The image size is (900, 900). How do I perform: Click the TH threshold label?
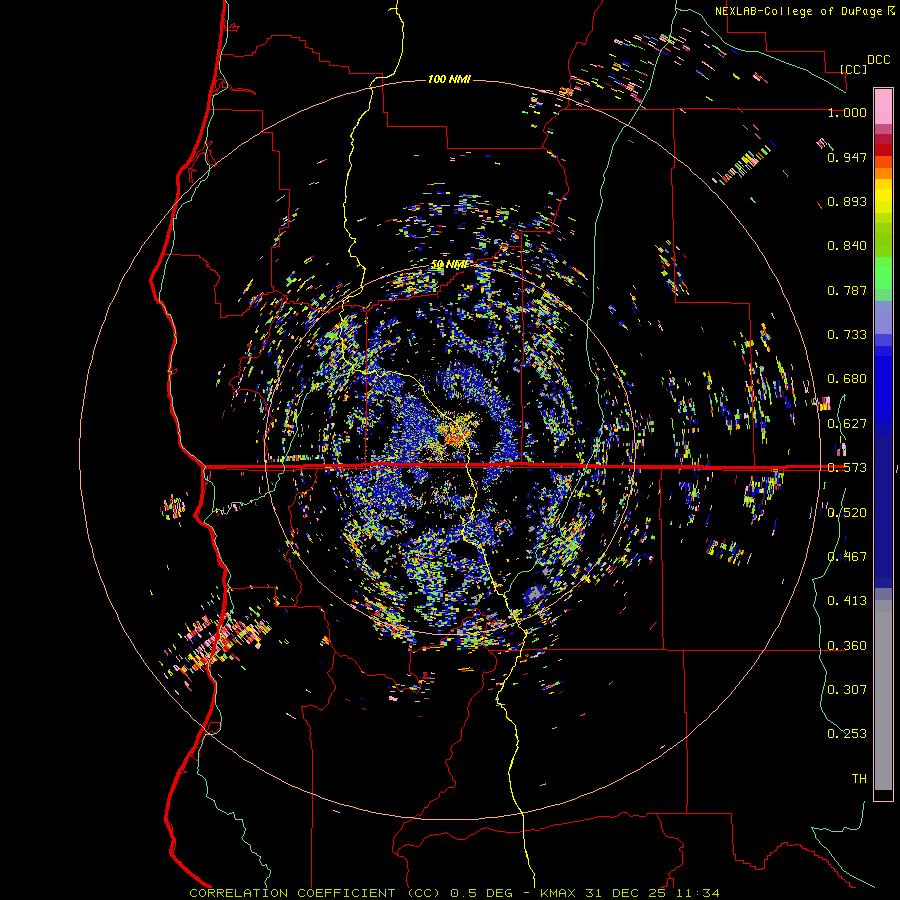coord(859,778)
